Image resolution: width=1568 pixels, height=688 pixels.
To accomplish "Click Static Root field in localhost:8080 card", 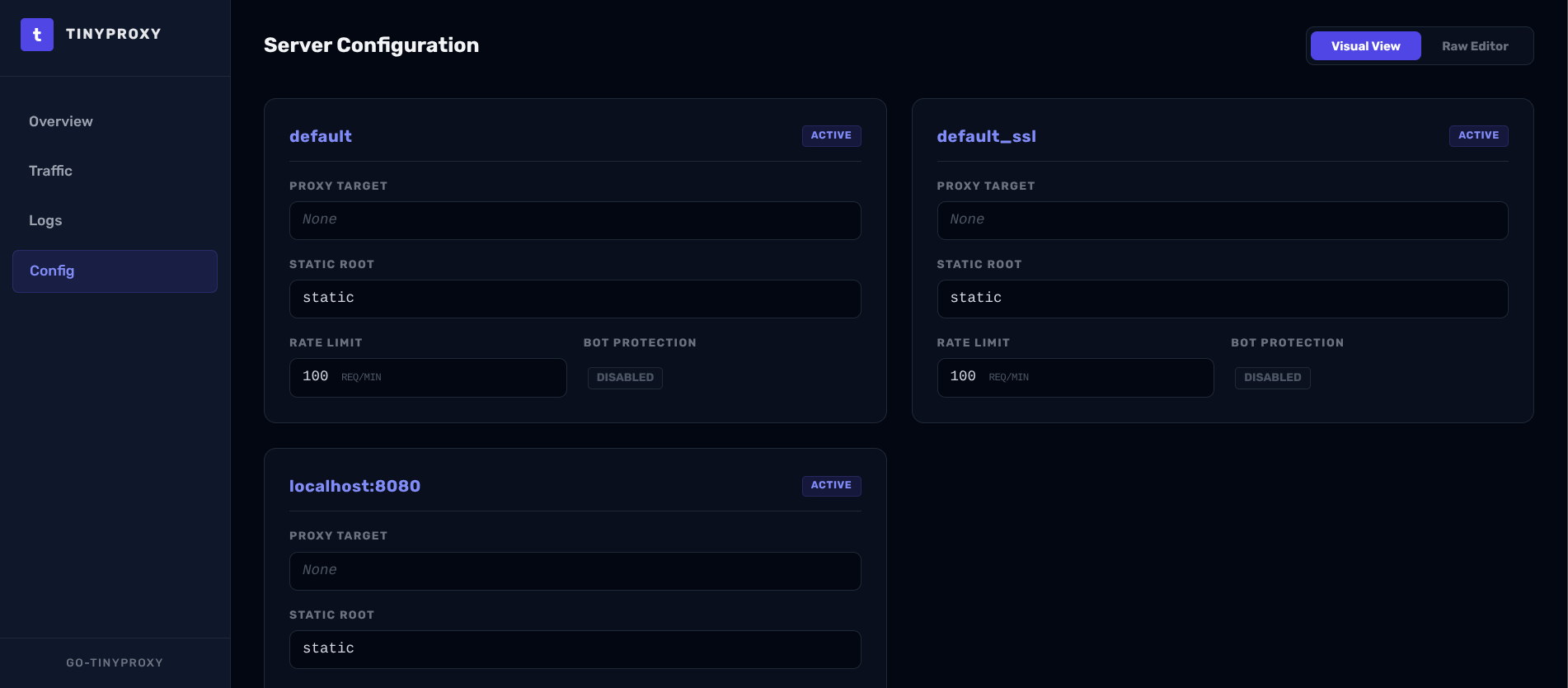I will [x=575, y=649].
